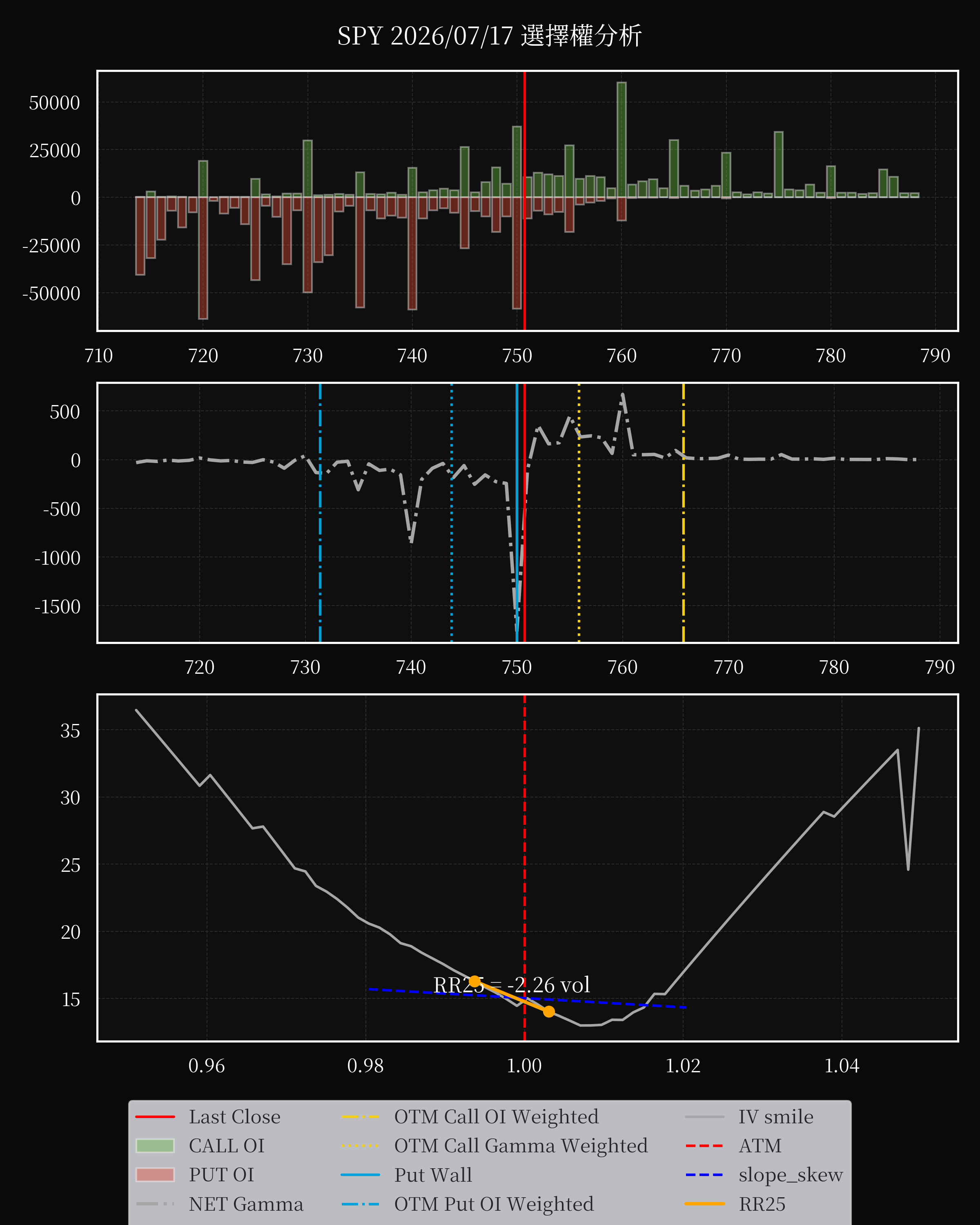The width and height of the screenshot is (980, 1225).
Task: Click the 1.04 x-axis label in IV chart
Action: pos(842,1065)
